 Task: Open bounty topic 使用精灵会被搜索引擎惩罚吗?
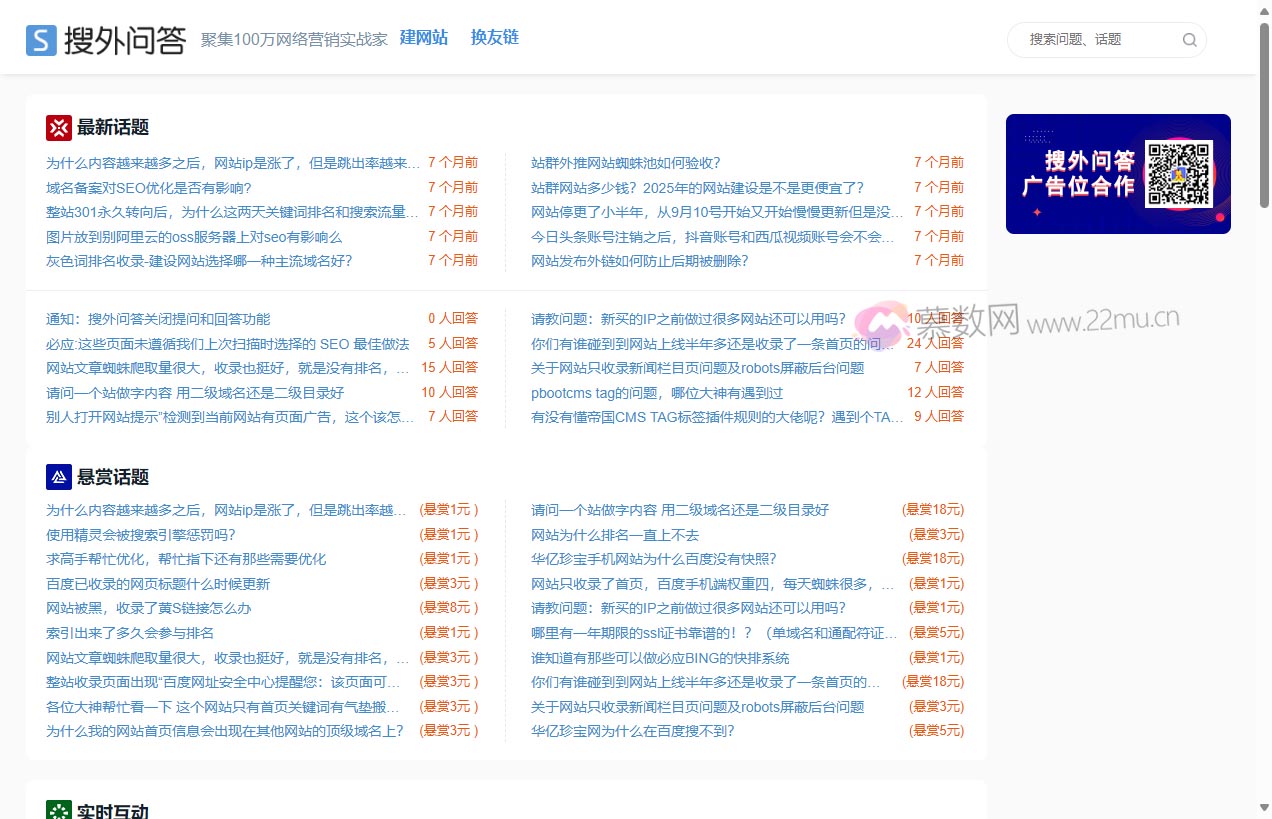click(141, 535)
